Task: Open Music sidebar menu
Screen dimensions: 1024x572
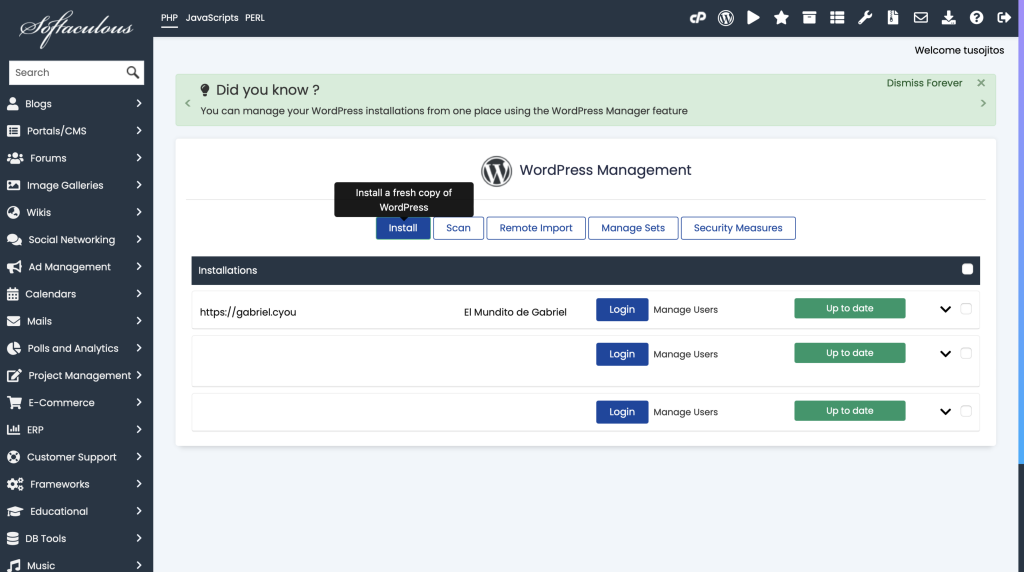Action: click(76, 563)
